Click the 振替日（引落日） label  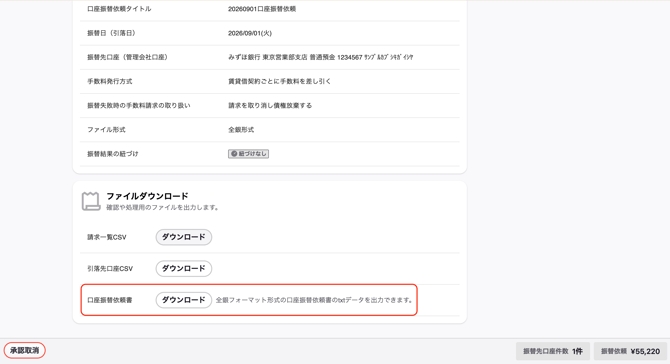point(111,33)
